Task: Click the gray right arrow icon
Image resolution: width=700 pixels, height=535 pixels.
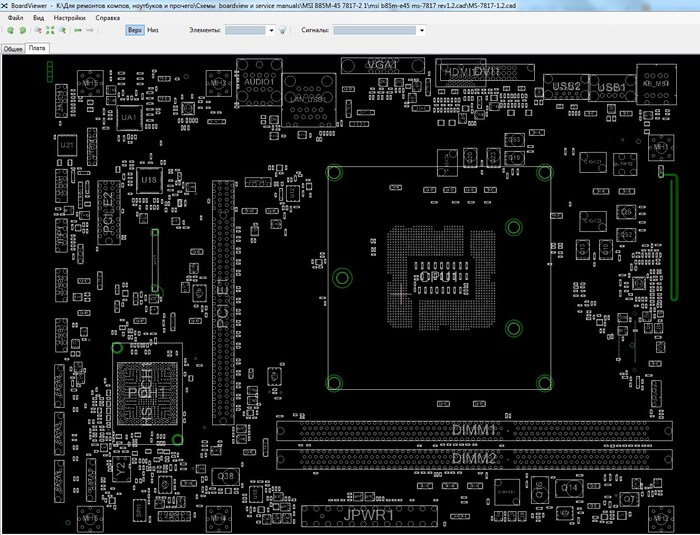Action: (91, 30)
